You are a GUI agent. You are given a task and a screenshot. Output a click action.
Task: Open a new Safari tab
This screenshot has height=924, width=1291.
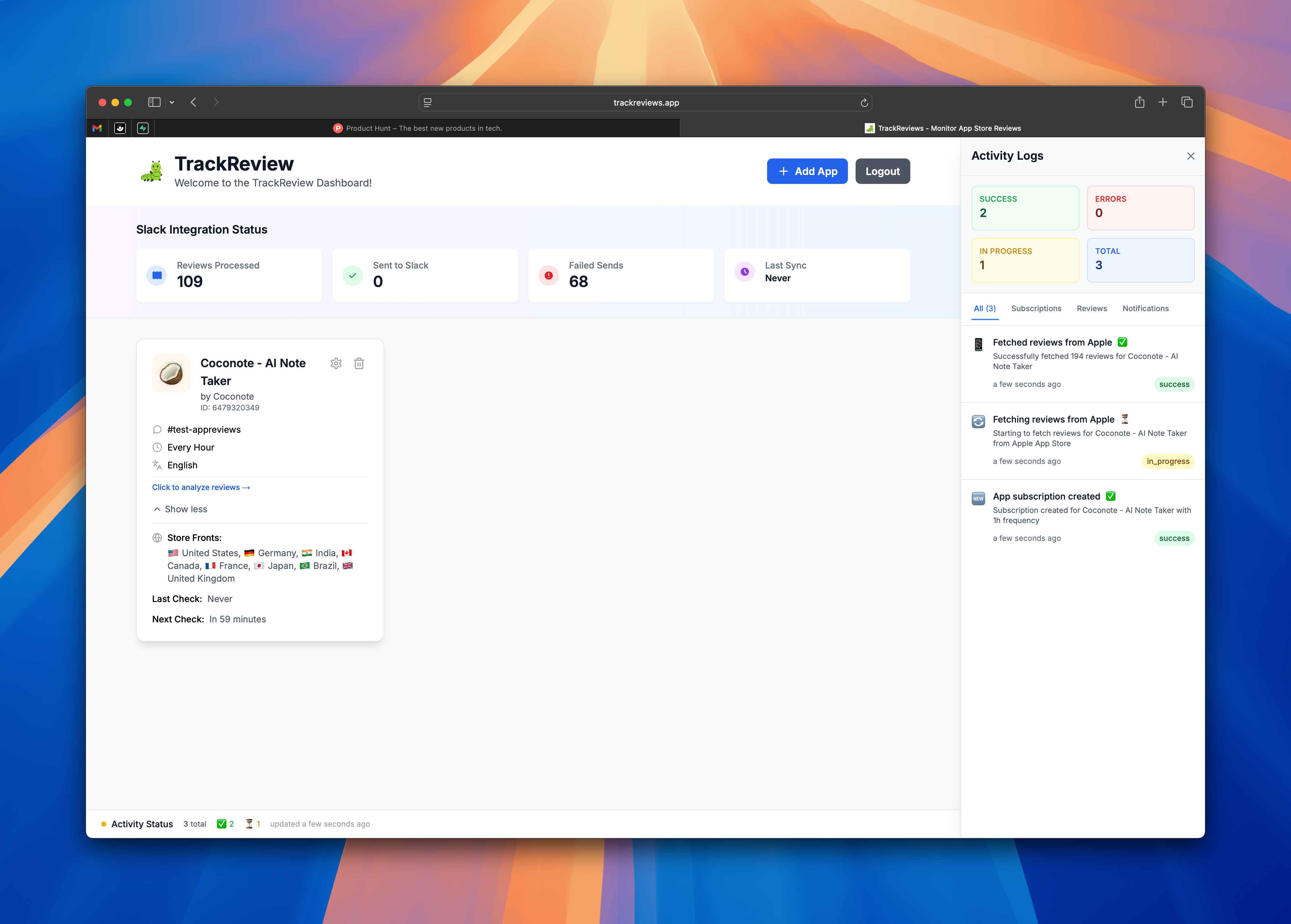point(1163,102)
